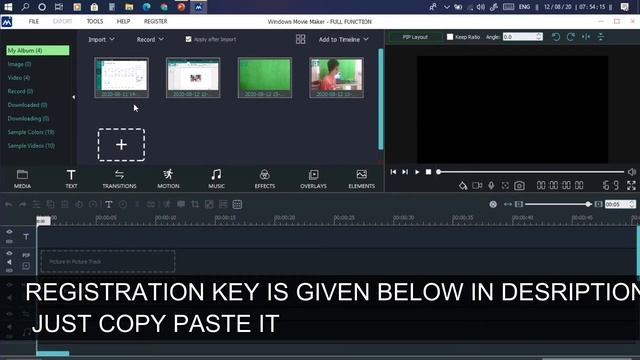Open Windows Start menu

8,7
